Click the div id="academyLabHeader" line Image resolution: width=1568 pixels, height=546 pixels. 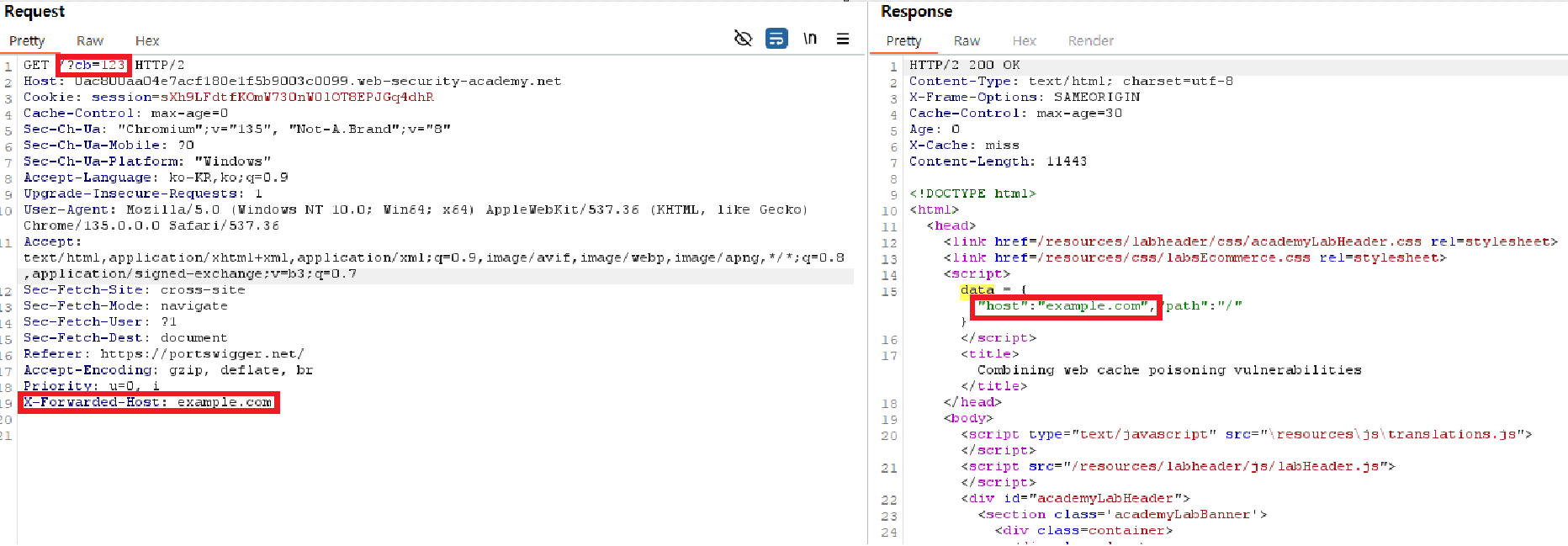(1075, 498)
